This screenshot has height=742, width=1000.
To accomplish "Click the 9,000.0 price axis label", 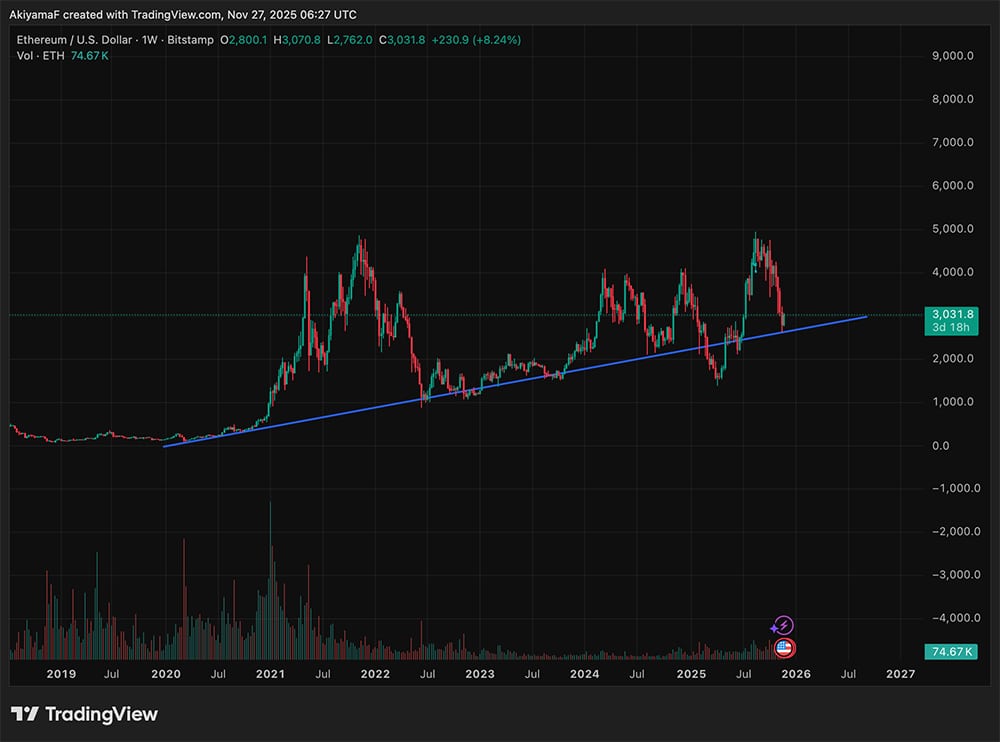I will click(952, 57).
